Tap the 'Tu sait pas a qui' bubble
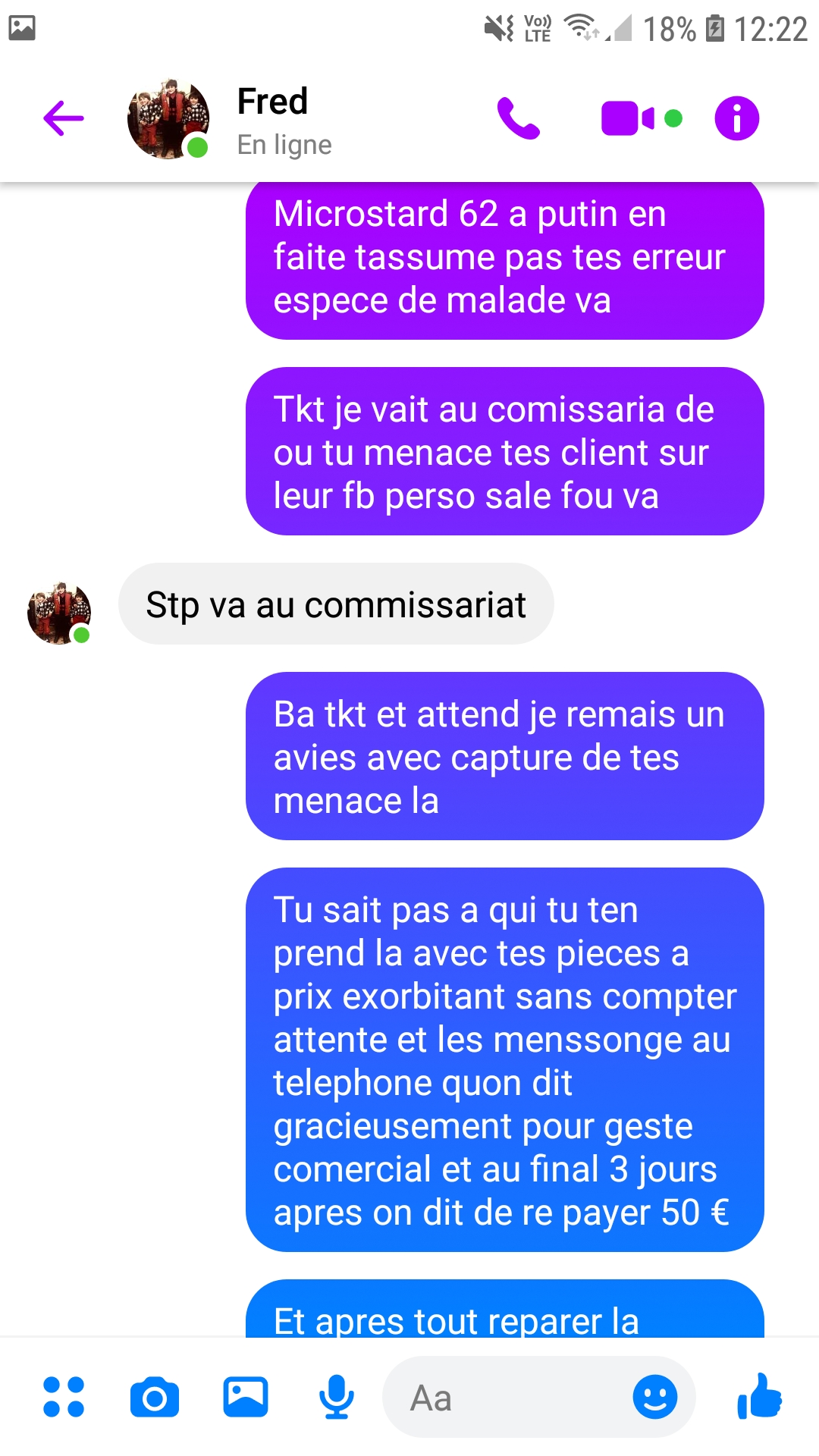 coord(505,1060)
